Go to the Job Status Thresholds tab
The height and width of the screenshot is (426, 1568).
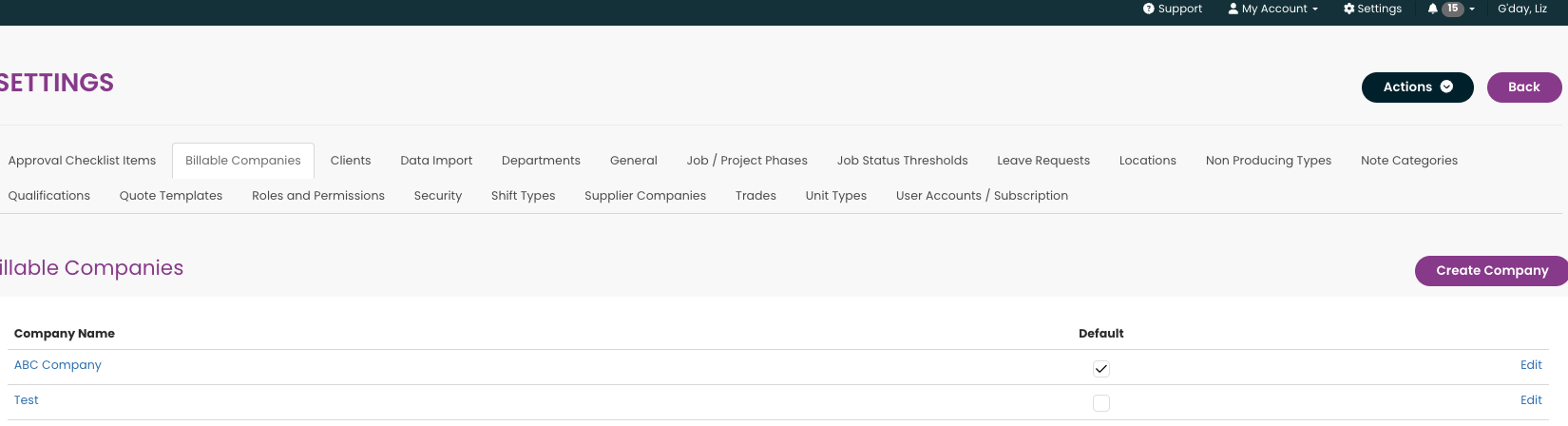click(x=903, y=161)
